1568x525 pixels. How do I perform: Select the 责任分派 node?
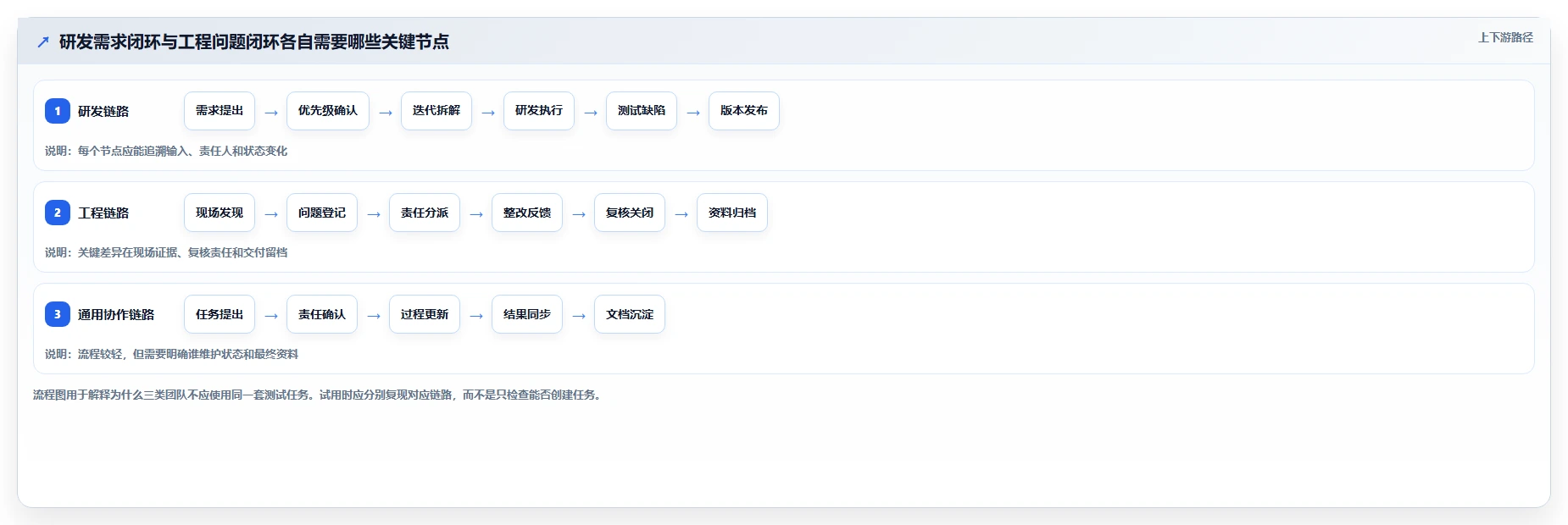tap(425, 213)
